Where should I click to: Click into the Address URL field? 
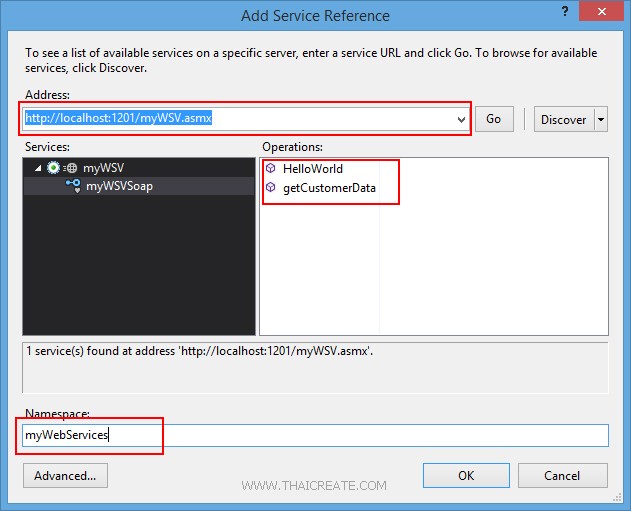point(240,119)
